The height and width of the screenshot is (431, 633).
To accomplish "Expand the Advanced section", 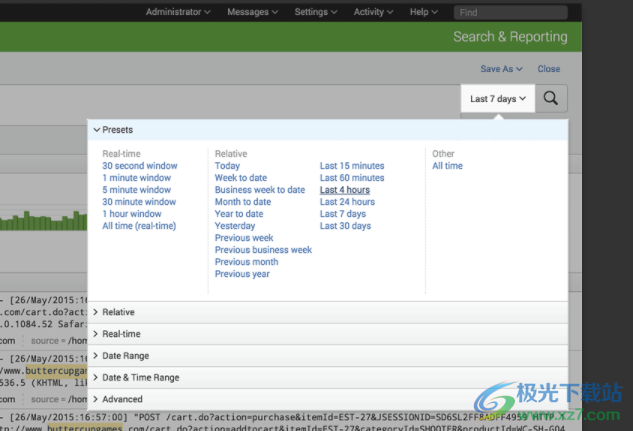I will (x=327, y=399).
